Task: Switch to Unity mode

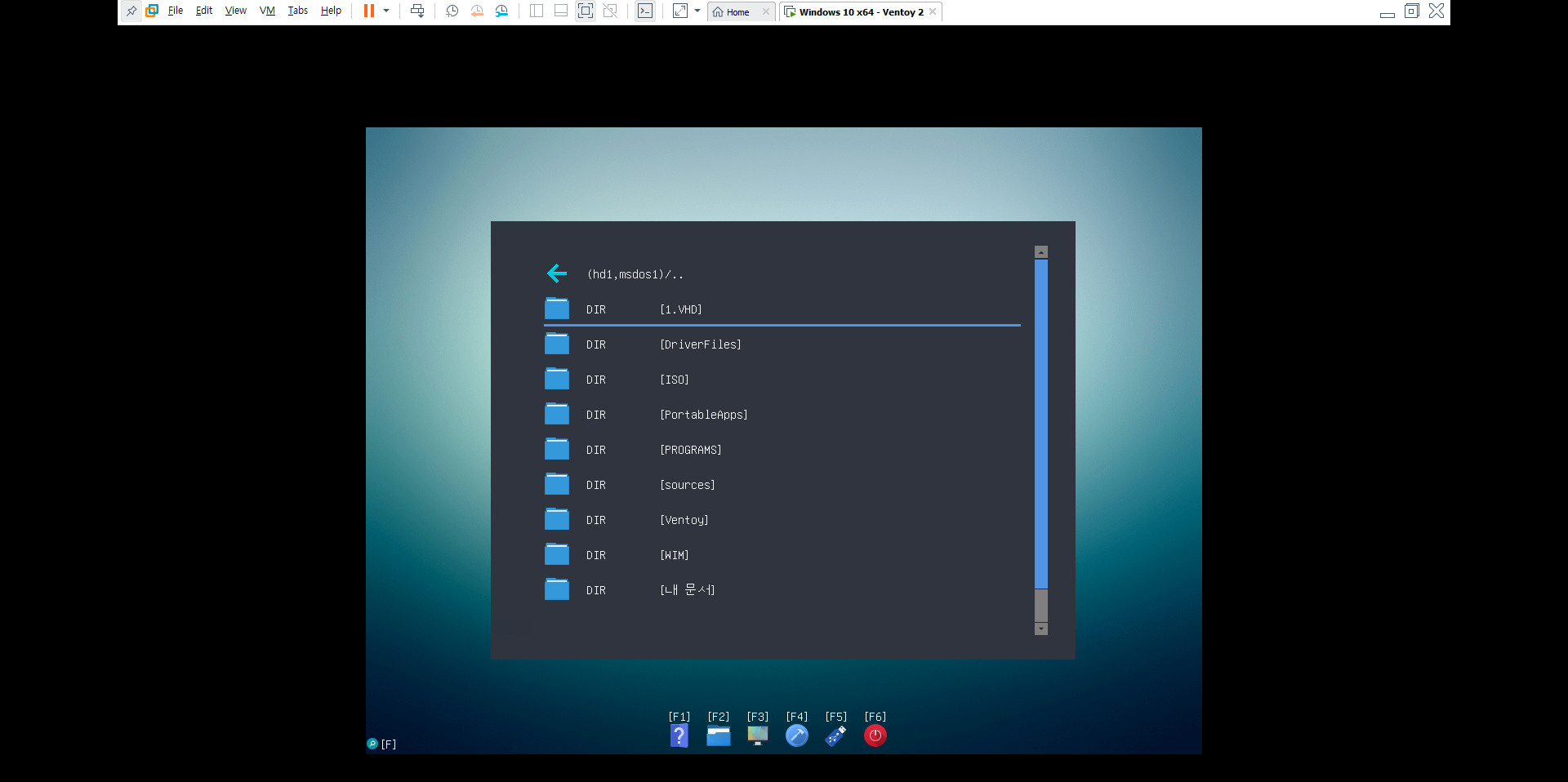Action: [610, 11]
